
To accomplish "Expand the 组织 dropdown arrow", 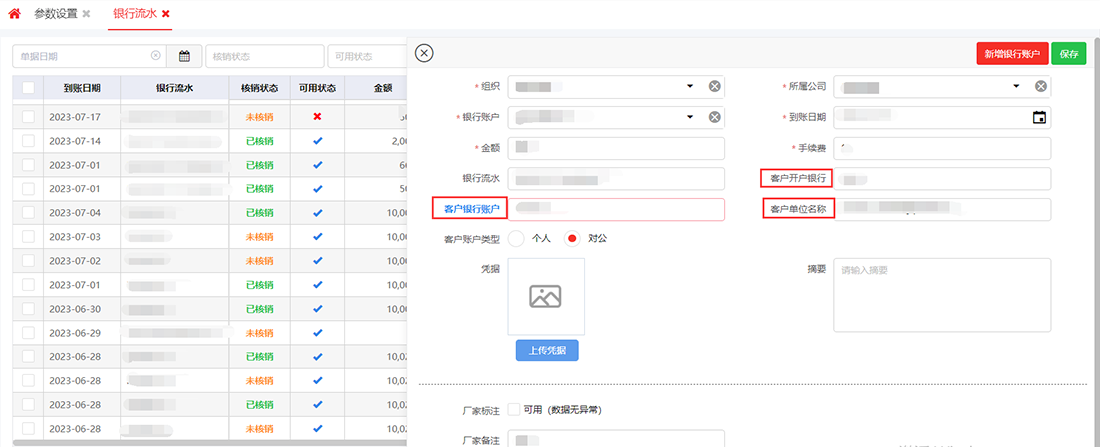I will pyautogui.click(x=690, y=87).
